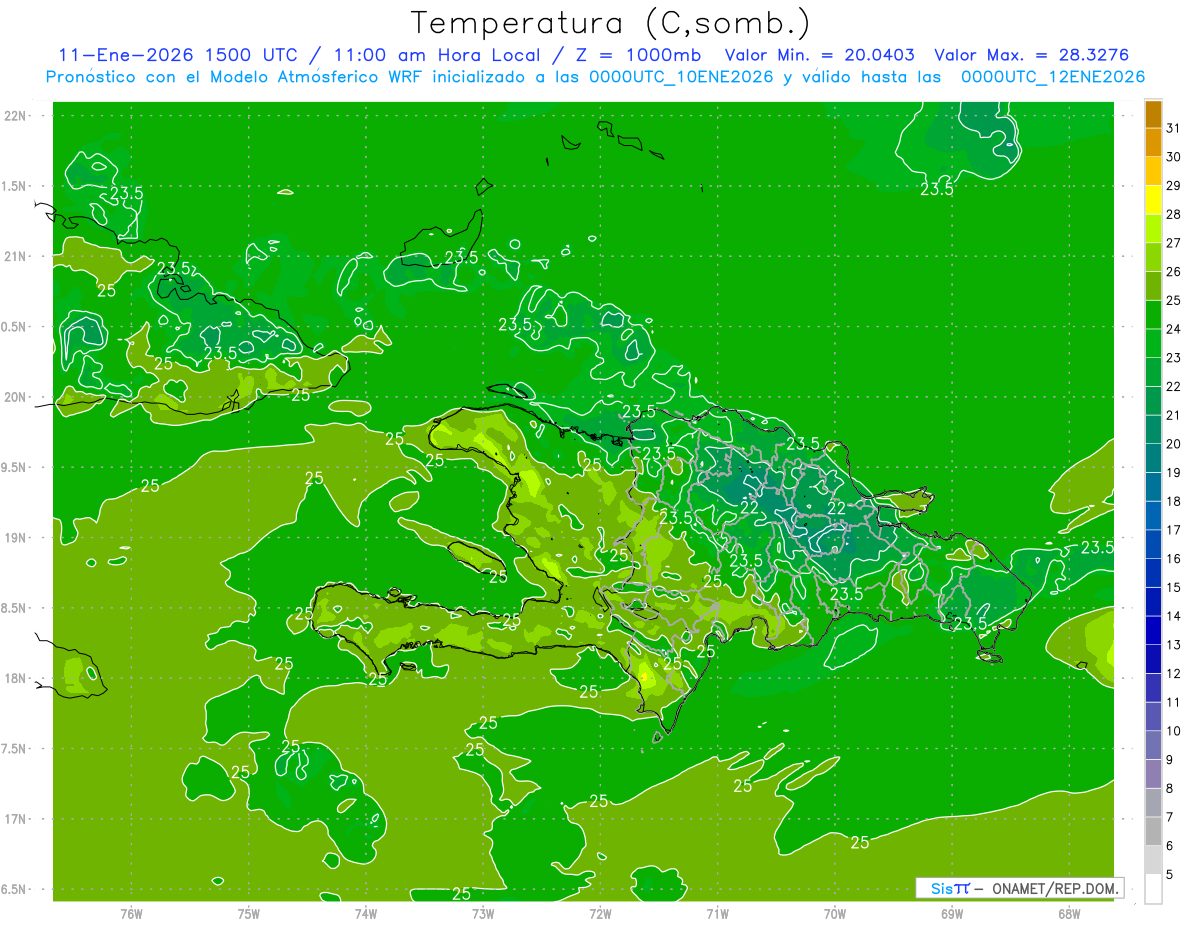This screenshot has width=1200, height=927.
Task: Click the colorbar label '15'
Action: click(x=1173, y=587)
